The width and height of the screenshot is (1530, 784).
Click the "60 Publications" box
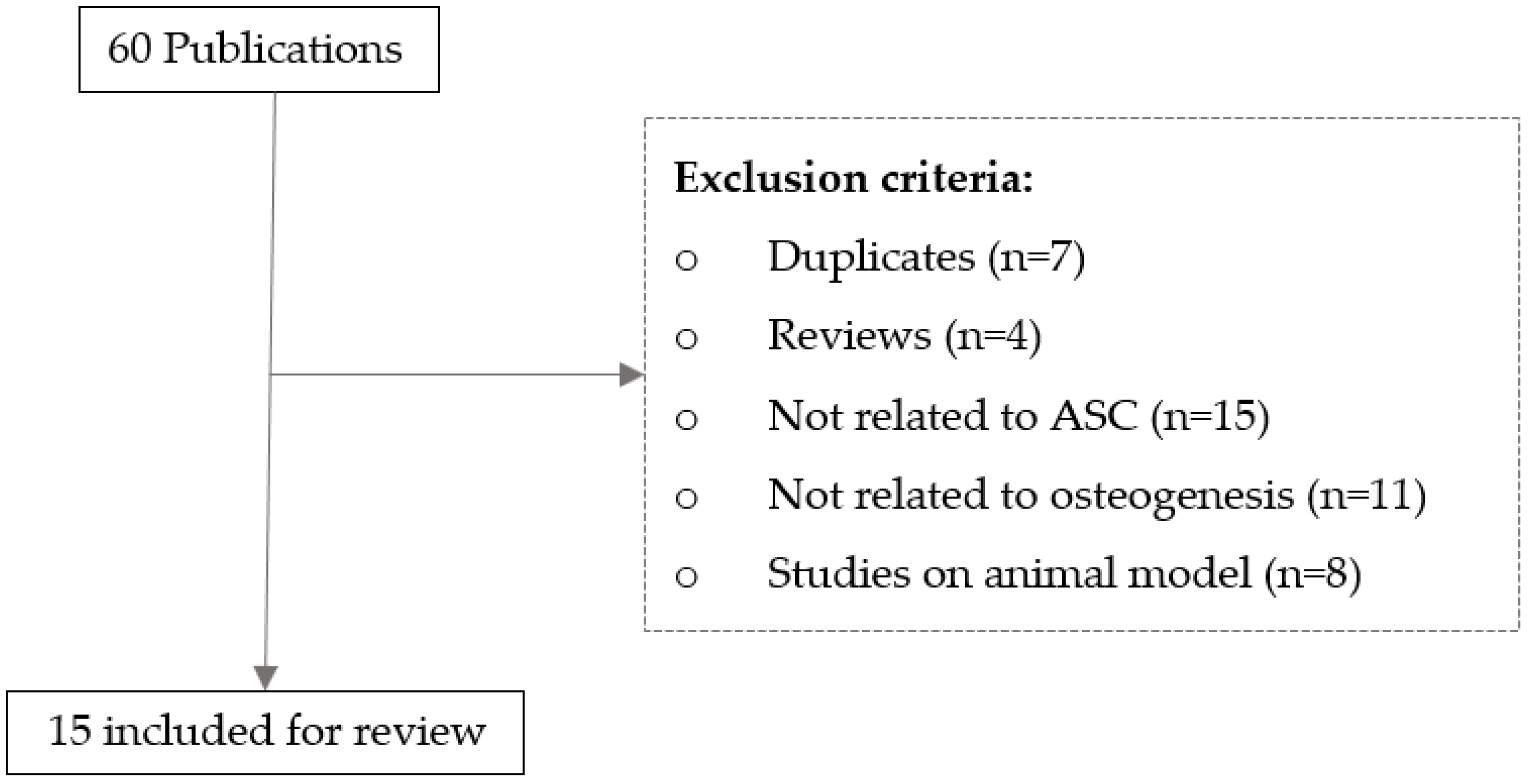pos(259,49)
